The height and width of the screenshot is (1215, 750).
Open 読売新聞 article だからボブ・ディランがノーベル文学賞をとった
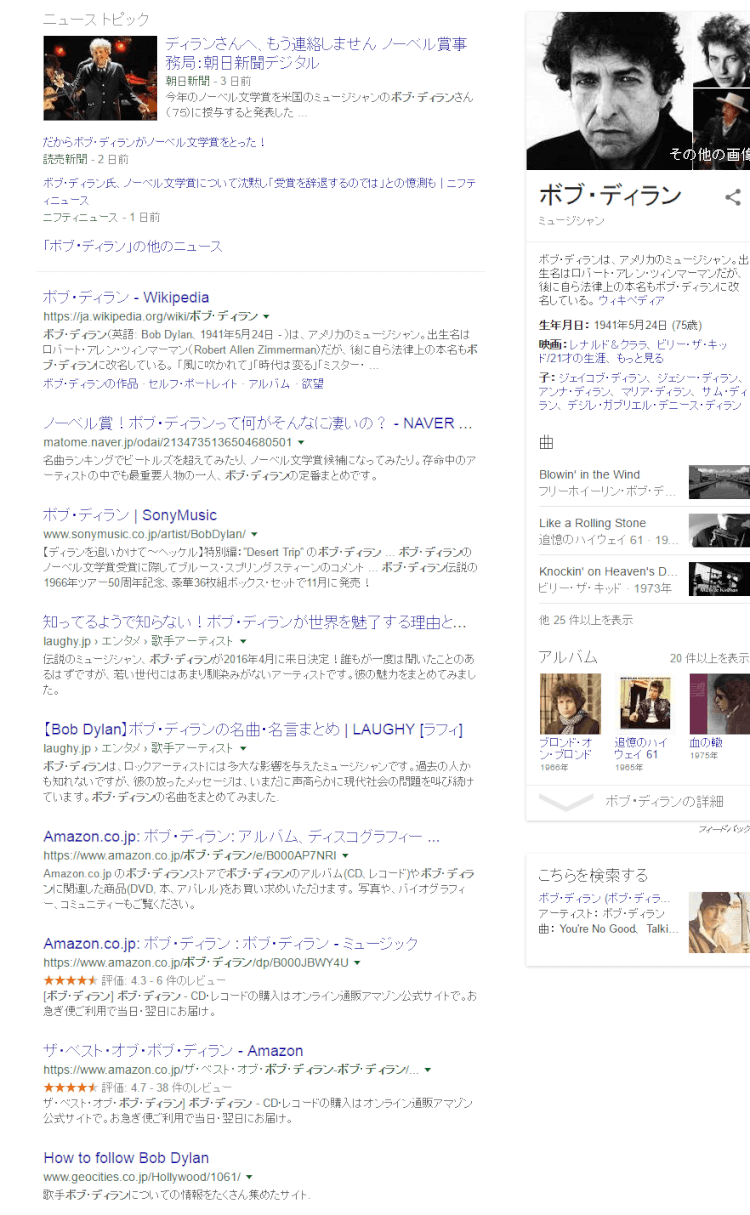155,142
